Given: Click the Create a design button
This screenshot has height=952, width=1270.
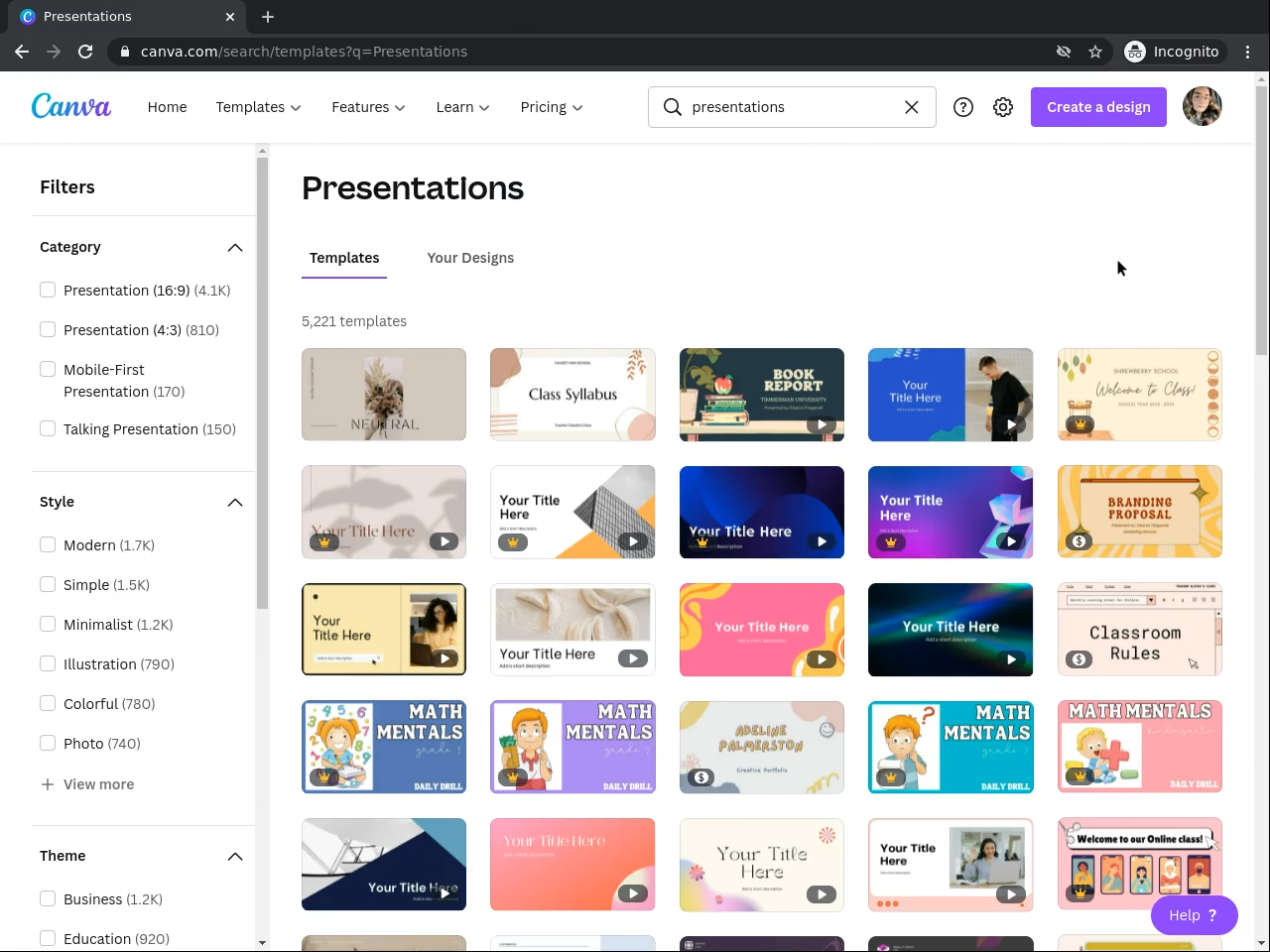Looking at the screenshot, I should pos(1098,107).
